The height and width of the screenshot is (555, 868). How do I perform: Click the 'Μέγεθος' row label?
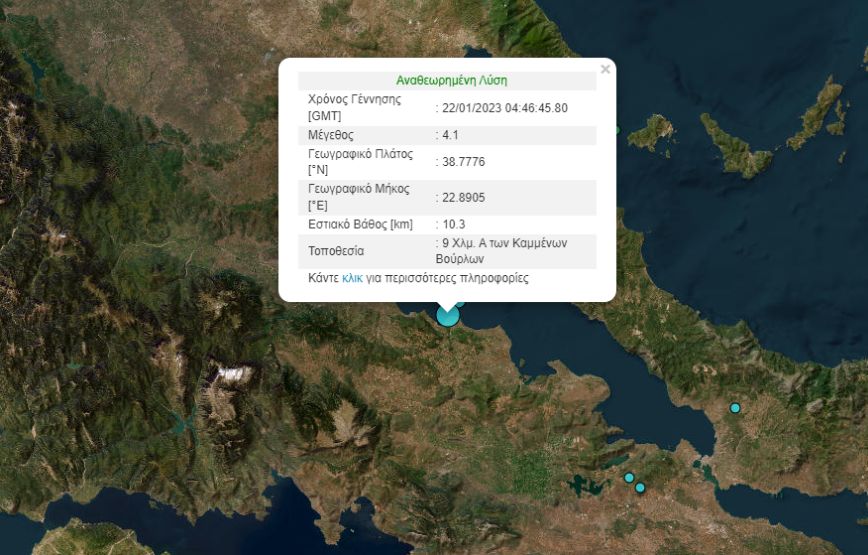331,134
